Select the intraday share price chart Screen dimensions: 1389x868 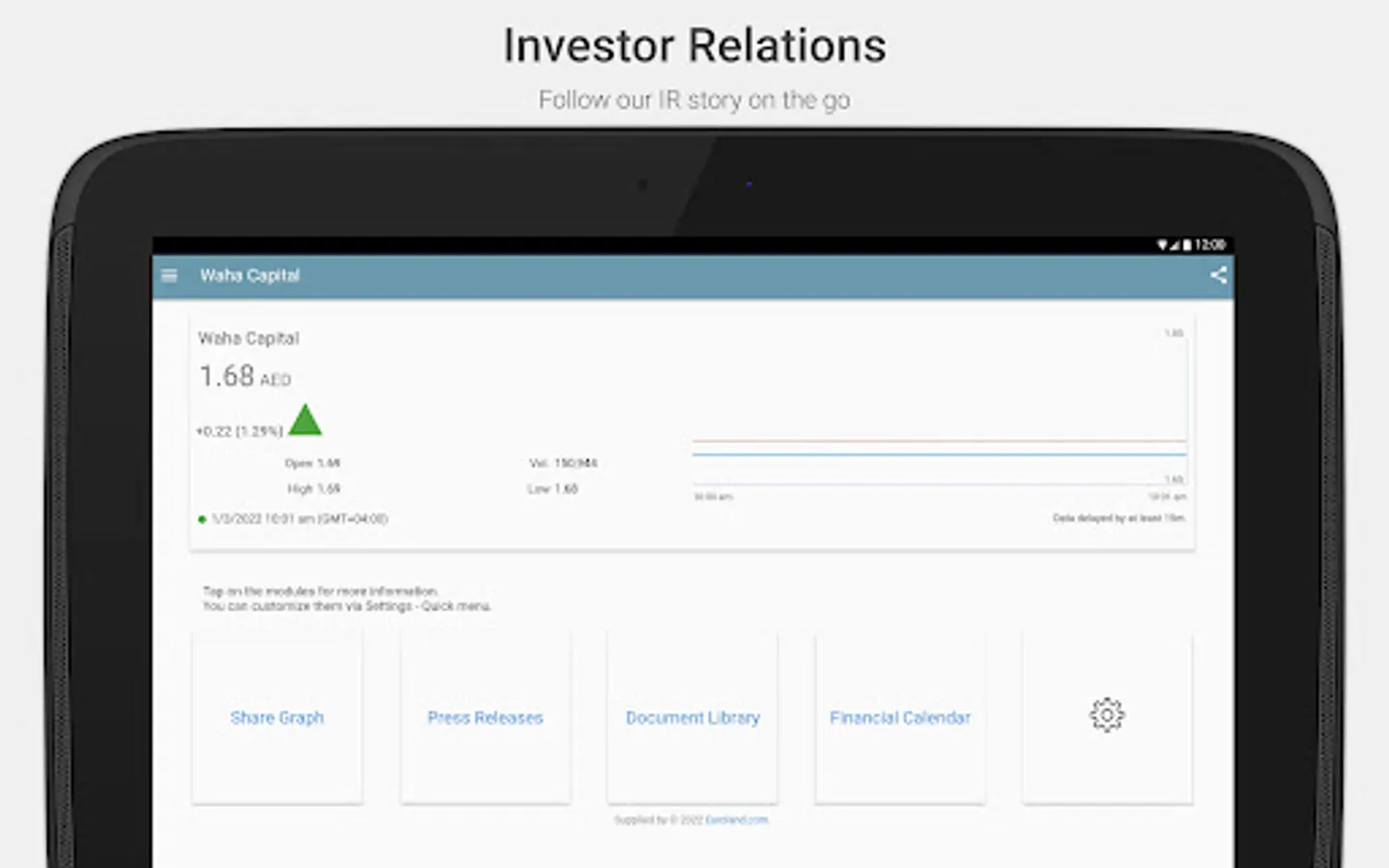(x=939, y=415)
